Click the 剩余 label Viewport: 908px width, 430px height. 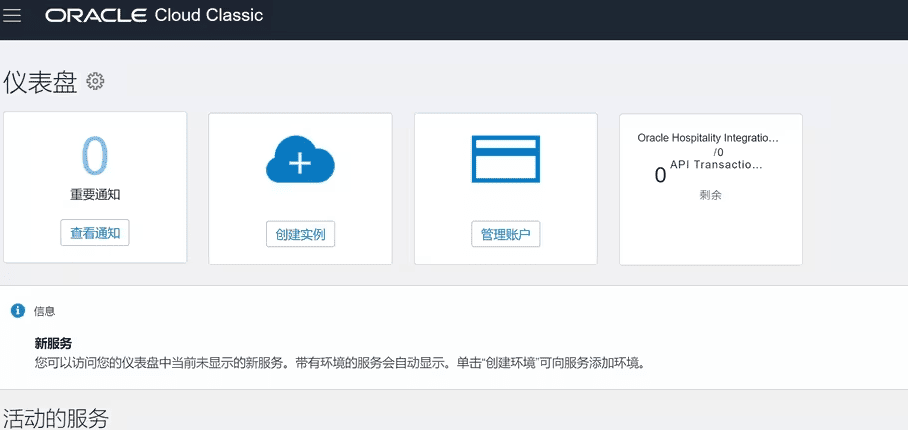click(x=711, y=195)
